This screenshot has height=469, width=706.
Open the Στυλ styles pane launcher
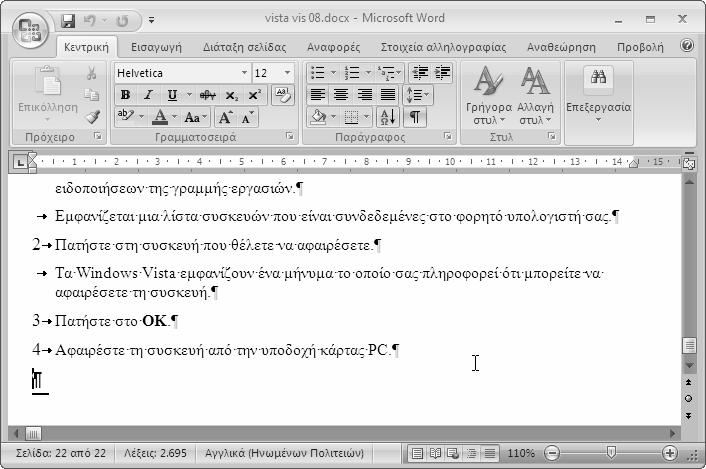click(552, 136)
